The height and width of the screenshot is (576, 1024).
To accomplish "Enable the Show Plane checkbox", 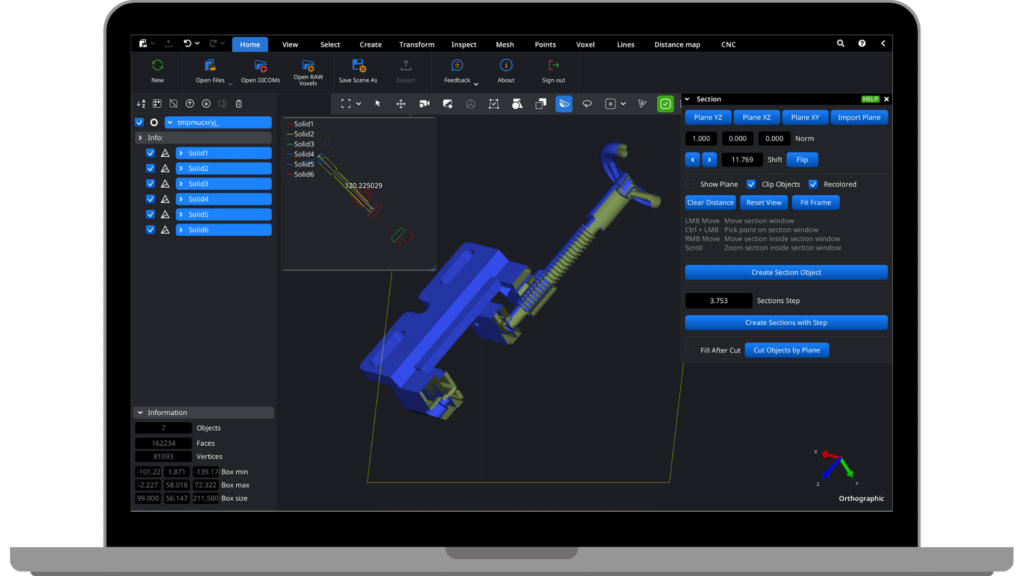I will point(690,184).
